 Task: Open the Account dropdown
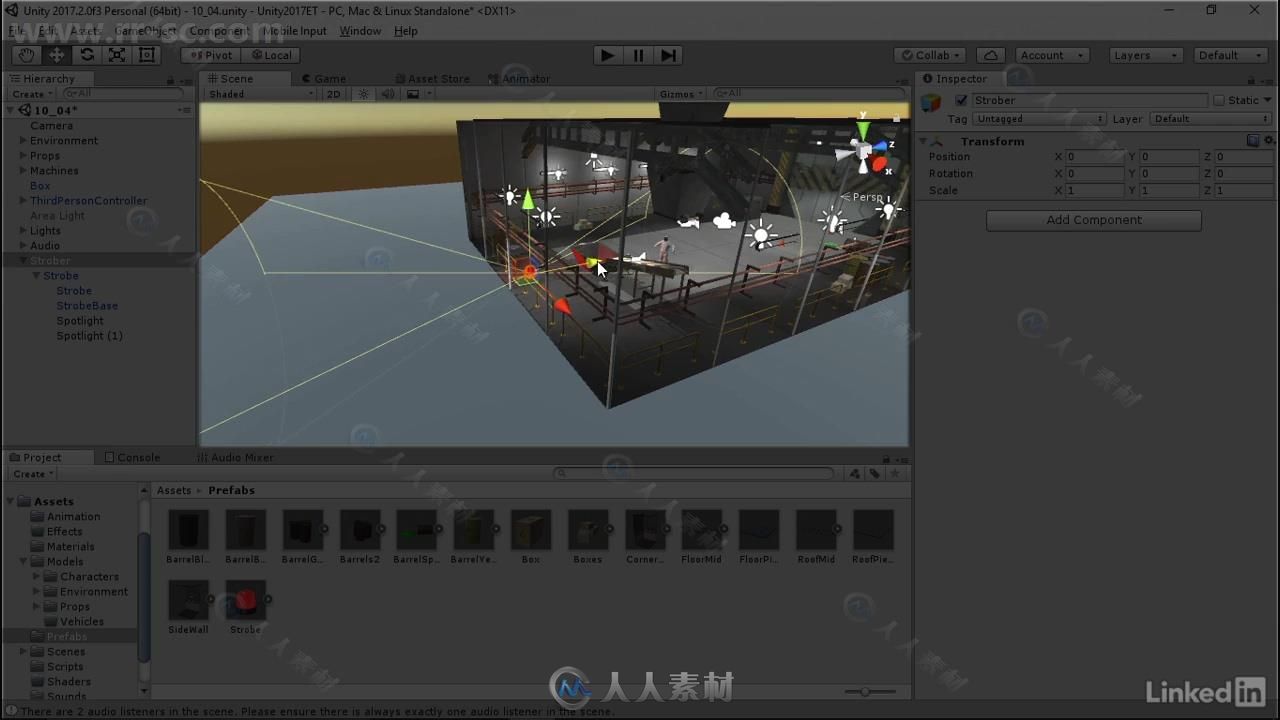click(1051, 55)
